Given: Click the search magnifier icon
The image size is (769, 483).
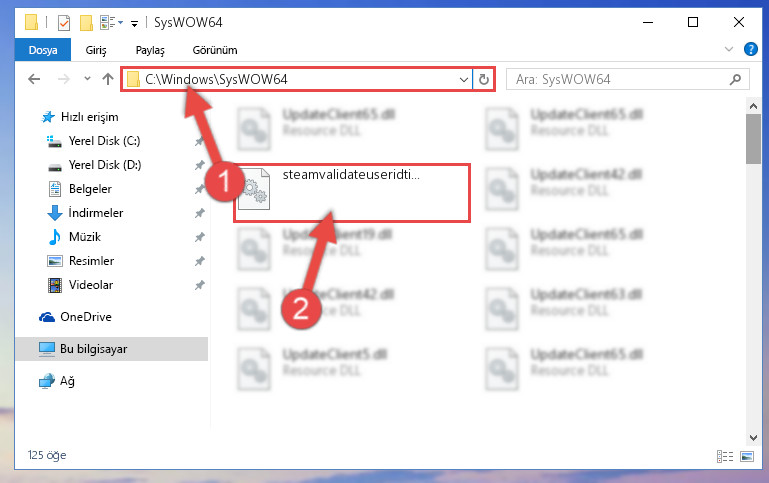Looking at the screenshot, I should pos(735,79).
